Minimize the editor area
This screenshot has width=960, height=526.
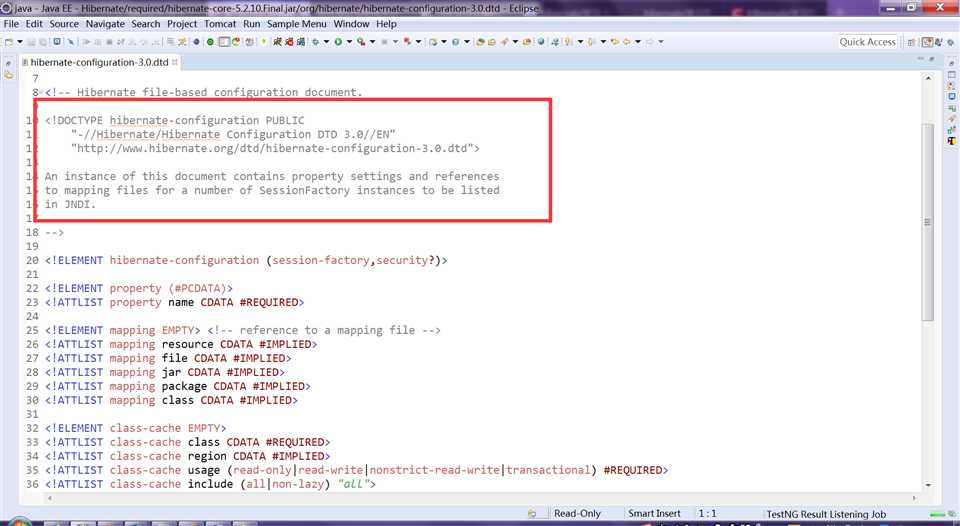click(920, 59)
